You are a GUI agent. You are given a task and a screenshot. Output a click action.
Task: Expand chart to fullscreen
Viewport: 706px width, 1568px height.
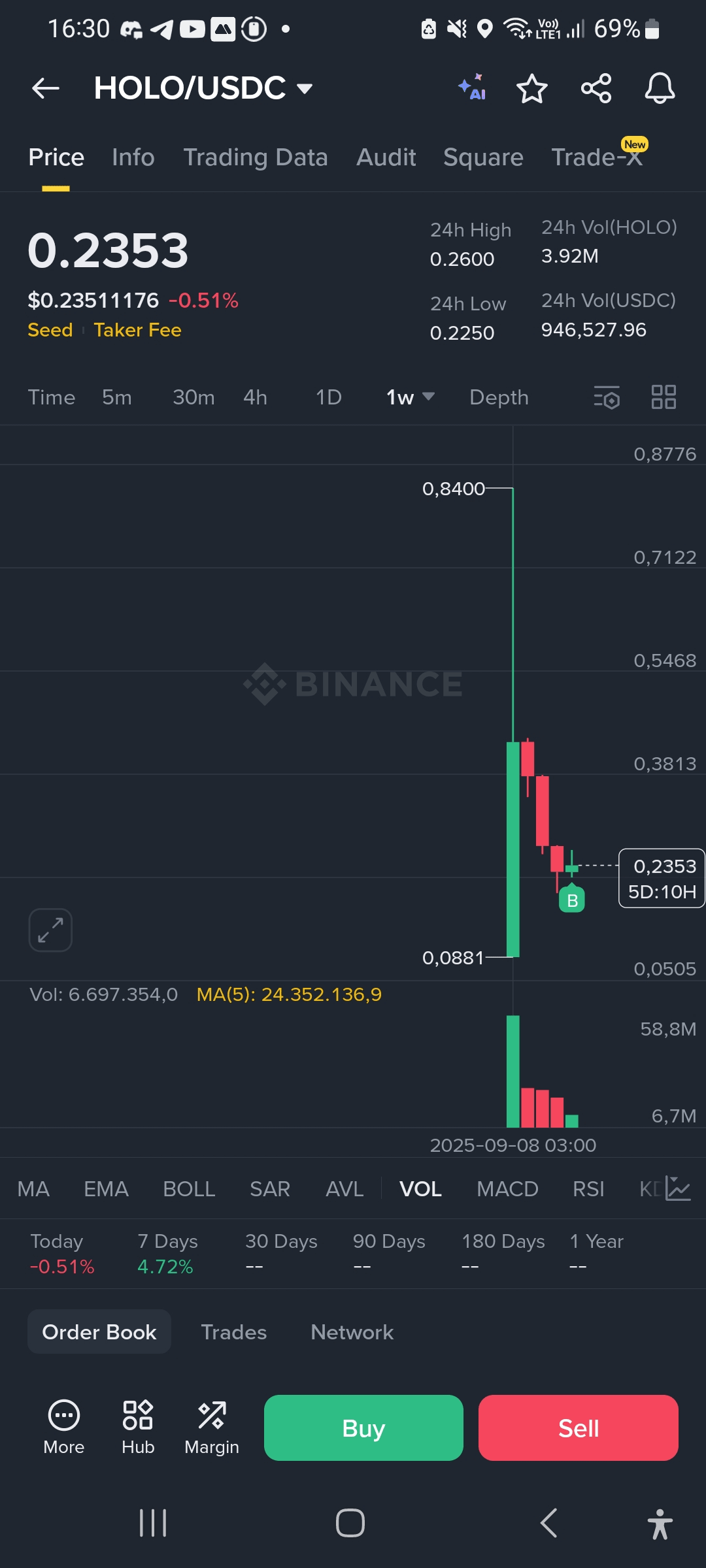pyautogui.click(x=50, y=930)
